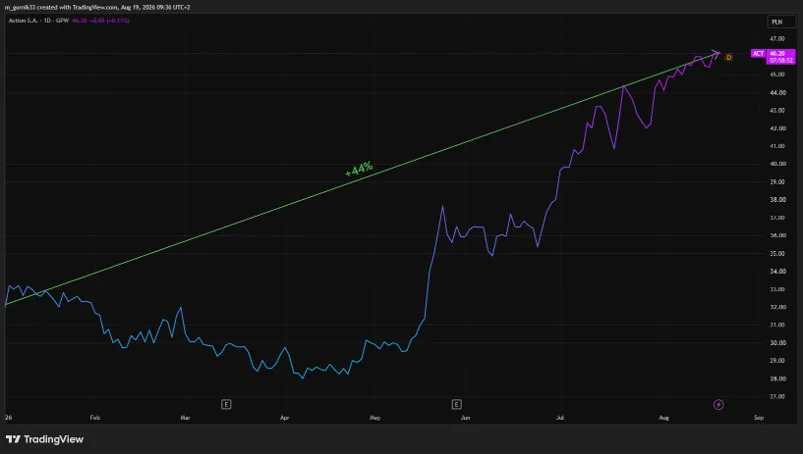Image resolution: width=803 pixels, height=454 pixels.
Task: Select the +44% trend line label
Action: pyautogui.click(x=359, y=169)
